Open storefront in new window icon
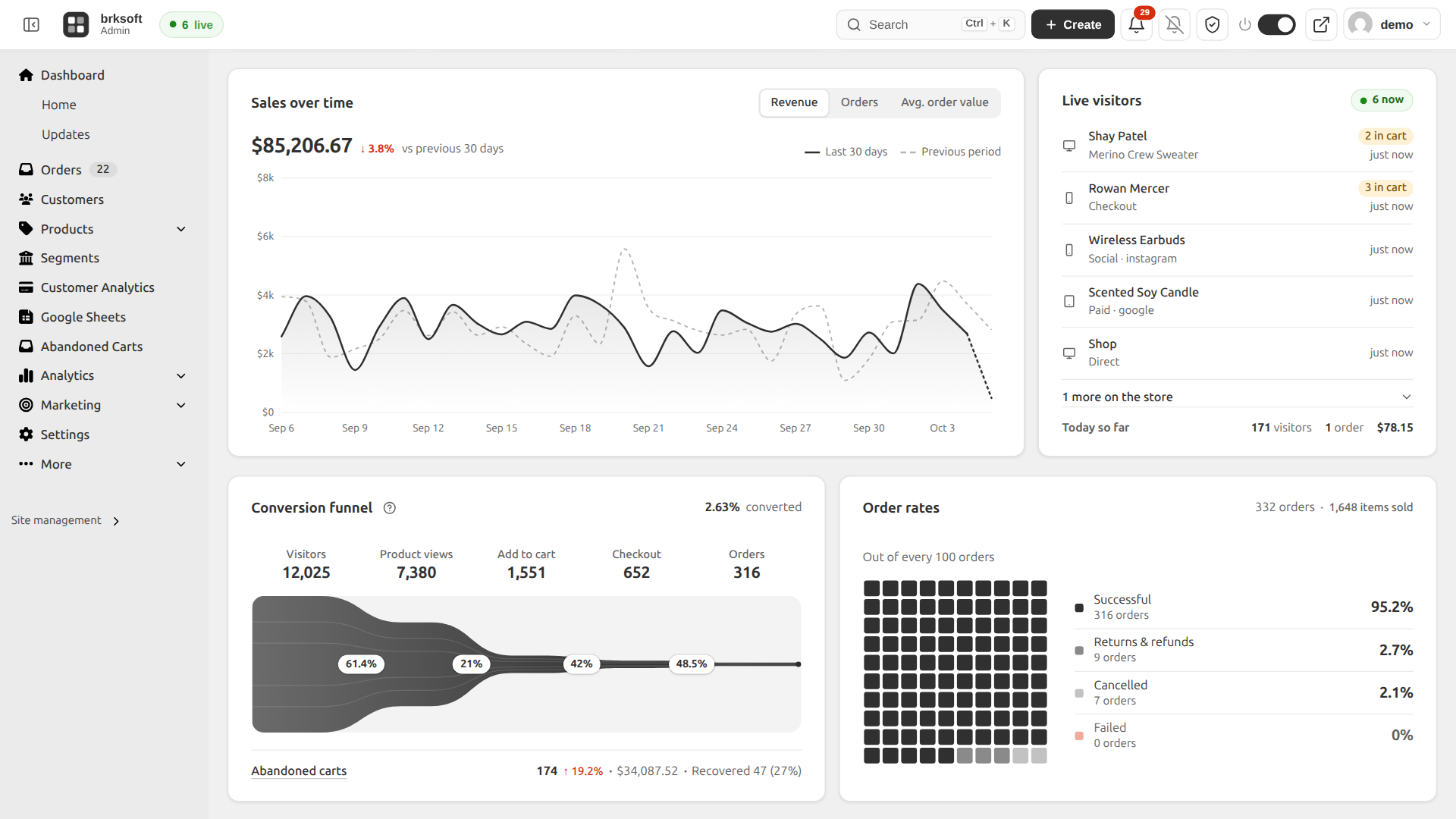The image size is (1456, 819). [x=1321, y=25]
